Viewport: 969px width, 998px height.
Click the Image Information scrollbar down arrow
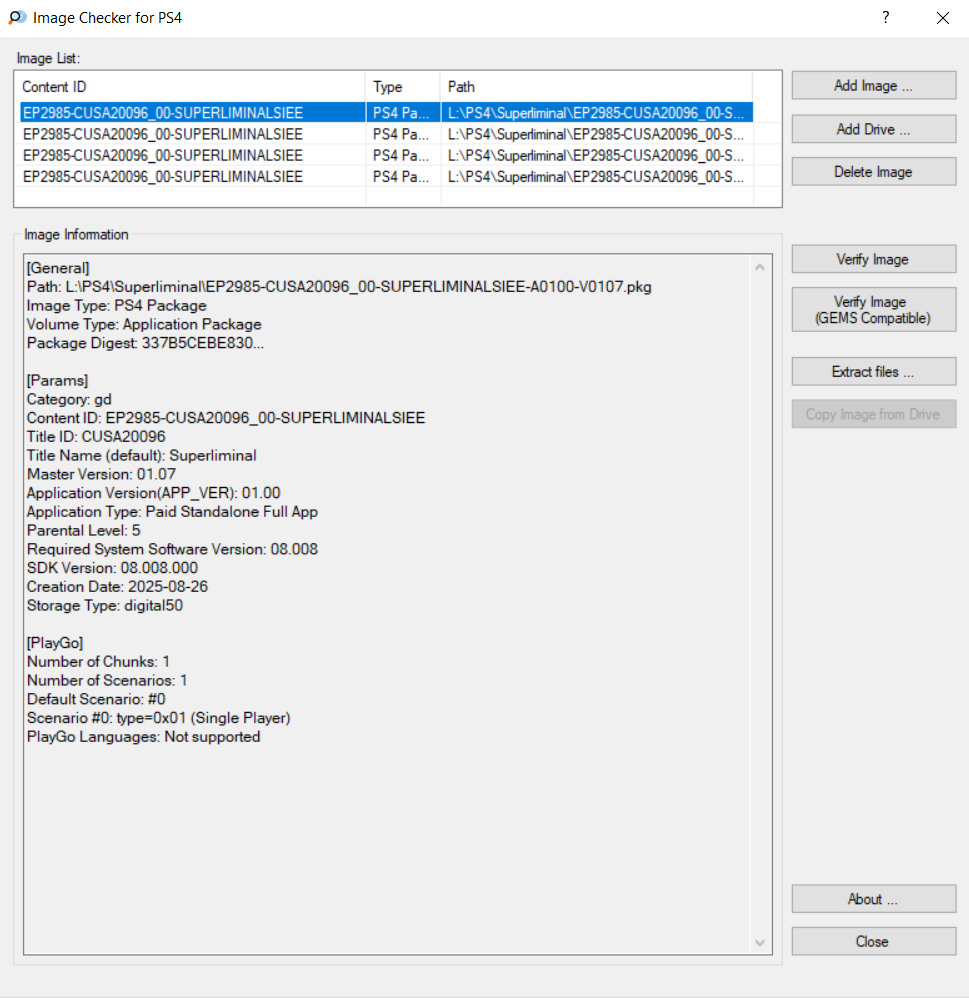760,942
